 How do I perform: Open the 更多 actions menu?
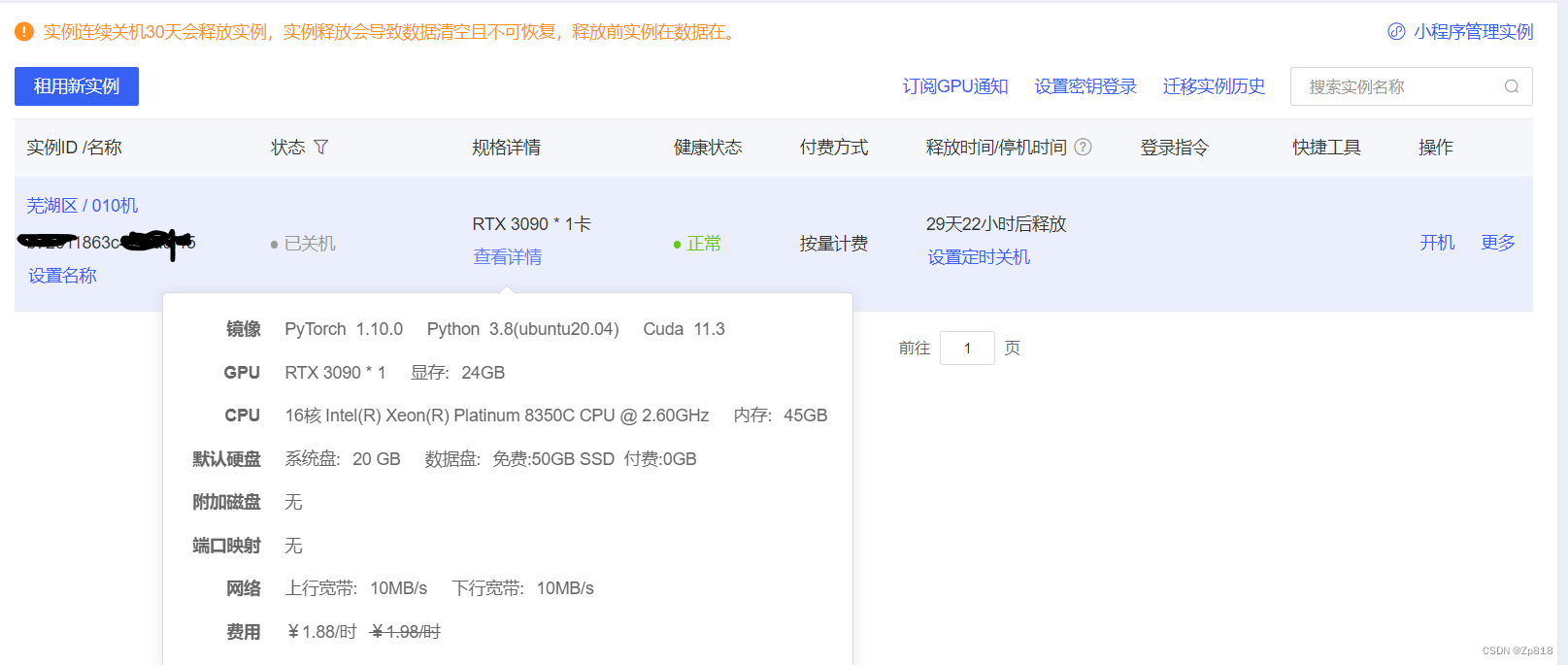[1498, 243]
